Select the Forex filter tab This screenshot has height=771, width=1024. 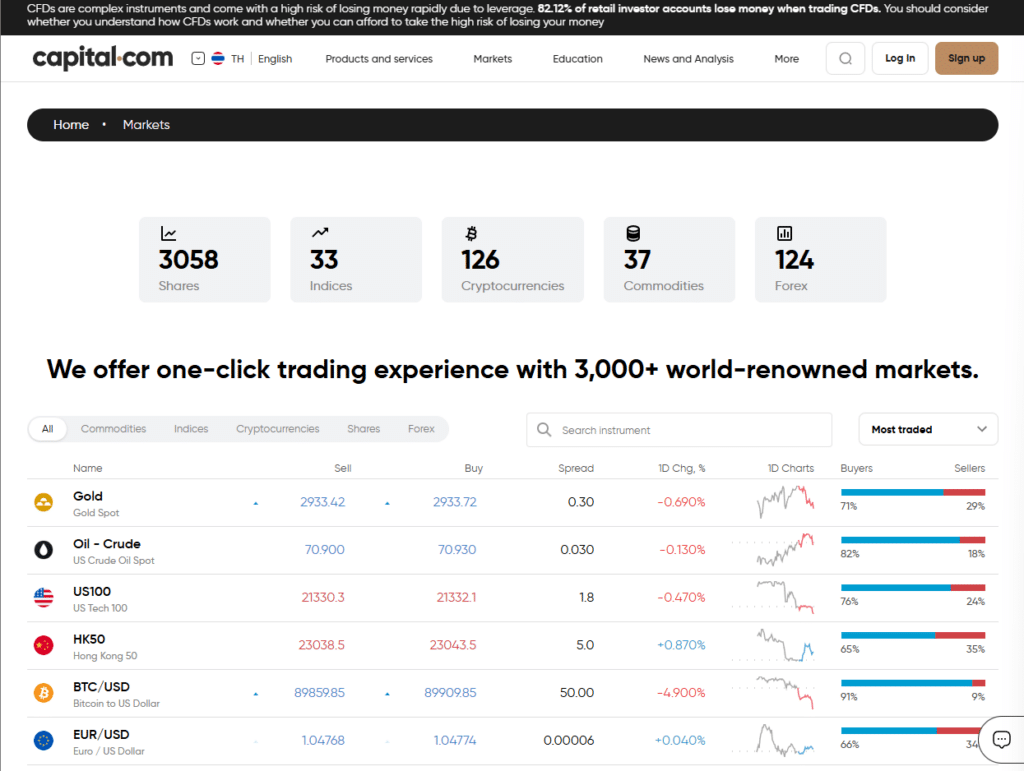pos(421,429)
